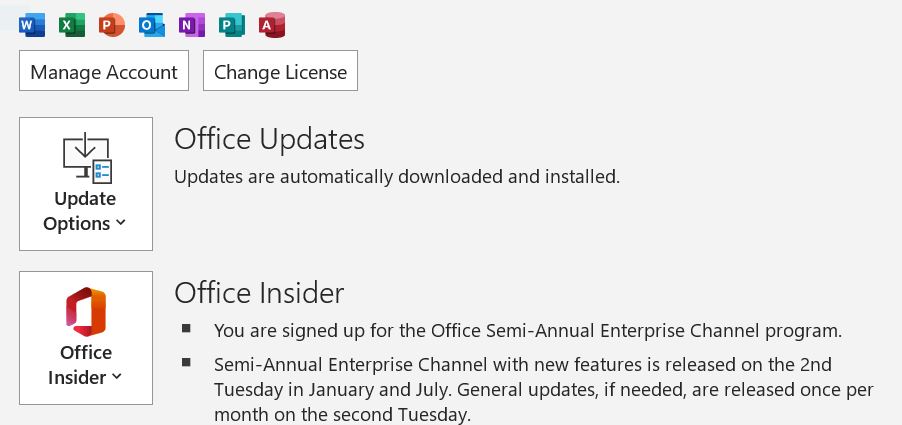Click the green Excel icon
The width and height of the screenshot is (902, 425).
coord(72,25)
